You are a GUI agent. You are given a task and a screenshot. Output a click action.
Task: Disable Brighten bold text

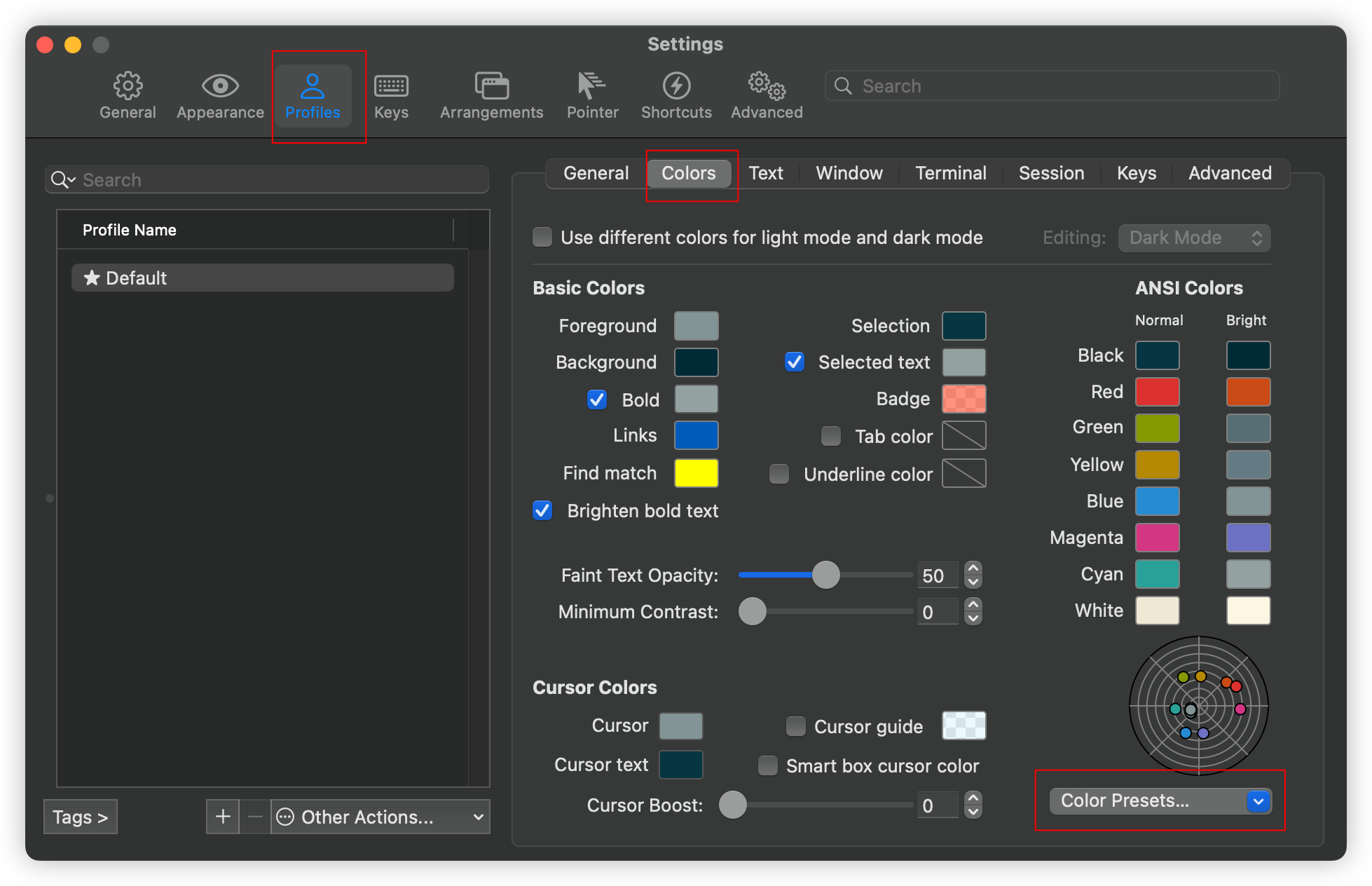tap(542, 510)
